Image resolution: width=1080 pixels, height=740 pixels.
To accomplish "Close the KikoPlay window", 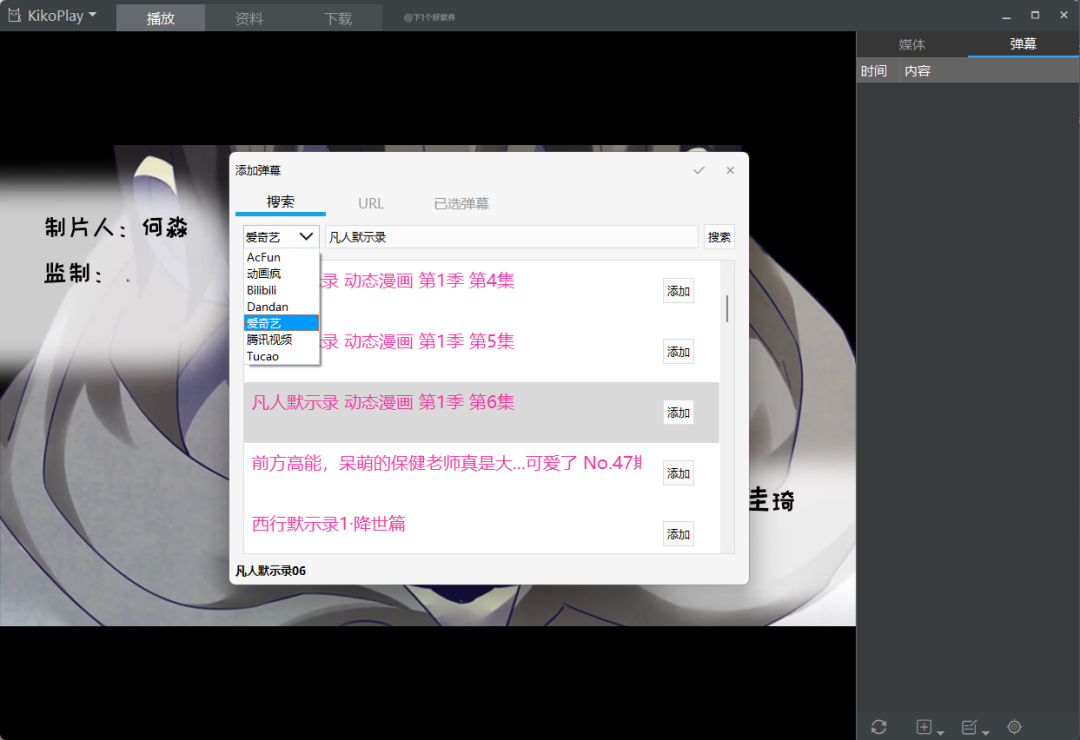I will (x=1063, y=15).
